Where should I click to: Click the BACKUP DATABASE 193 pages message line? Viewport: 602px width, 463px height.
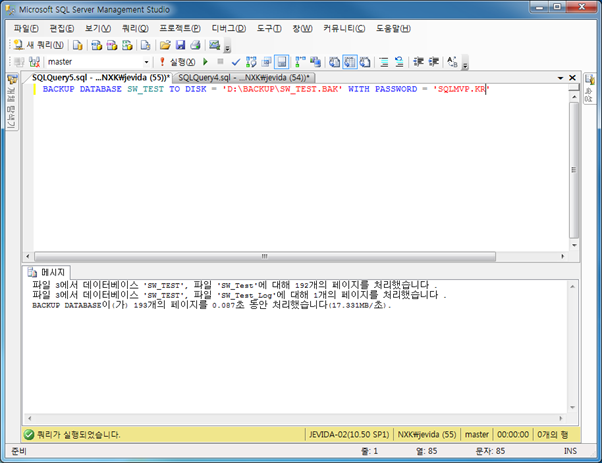pos(212,305)
